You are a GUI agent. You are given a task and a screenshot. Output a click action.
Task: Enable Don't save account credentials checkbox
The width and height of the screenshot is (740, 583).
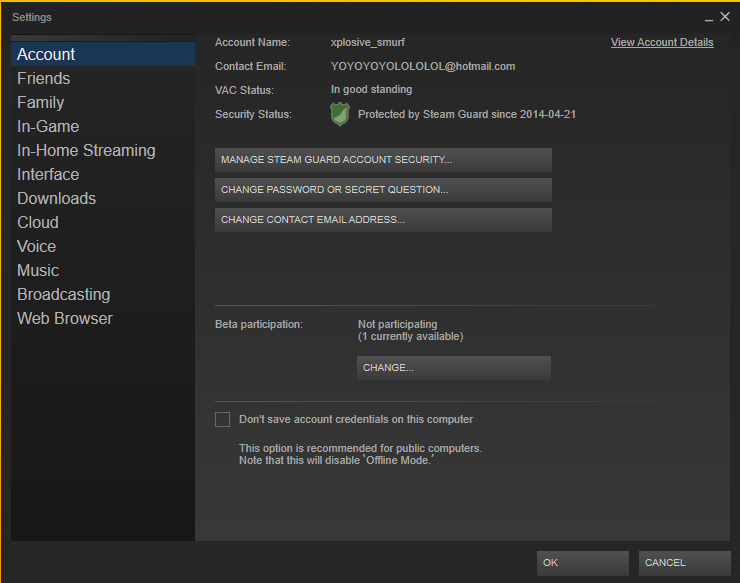[222, 419]
